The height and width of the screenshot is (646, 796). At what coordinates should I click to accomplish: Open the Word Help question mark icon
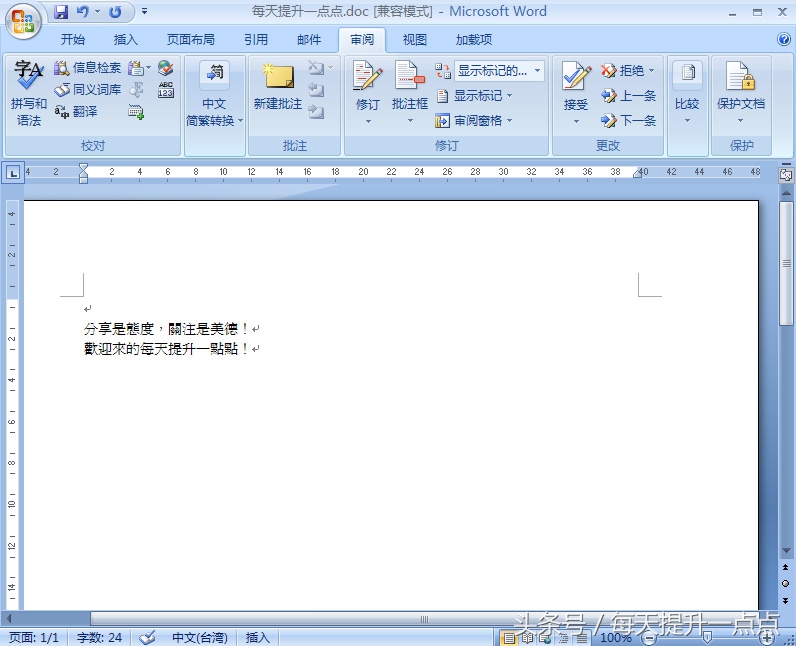click(x=783, y=39)
